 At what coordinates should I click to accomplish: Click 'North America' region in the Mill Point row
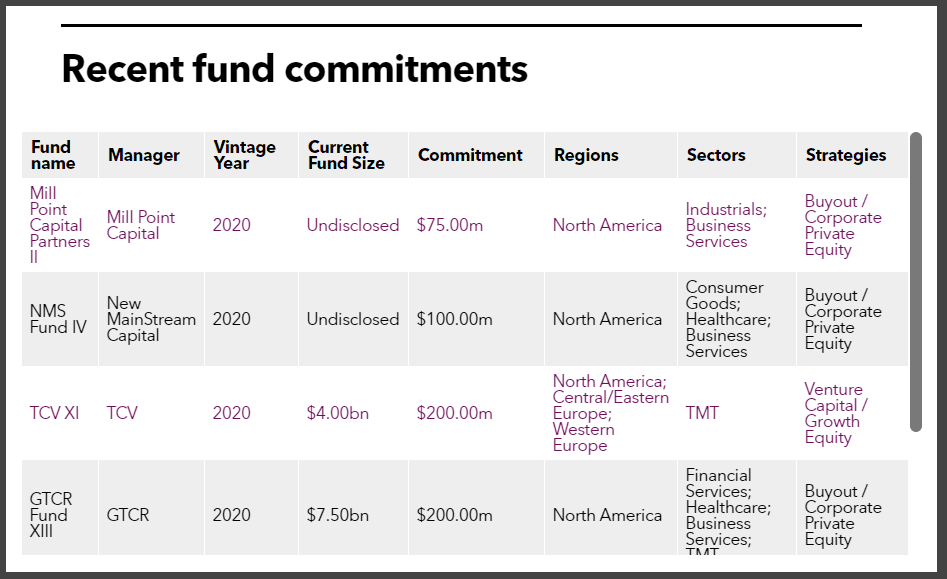[x=607, y=225]
